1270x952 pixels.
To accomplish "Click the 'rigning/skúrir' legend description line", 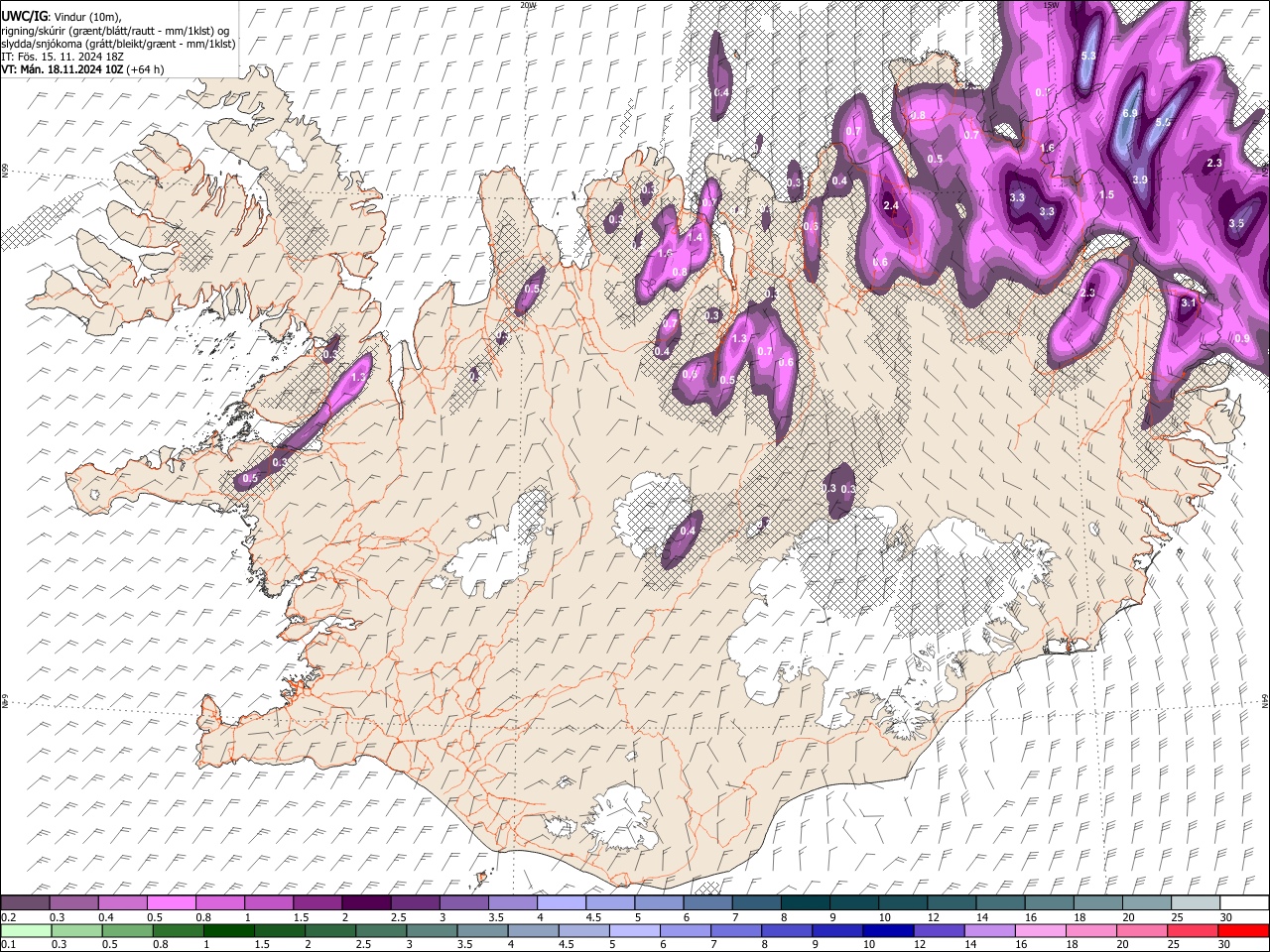I will click(115, 30).
